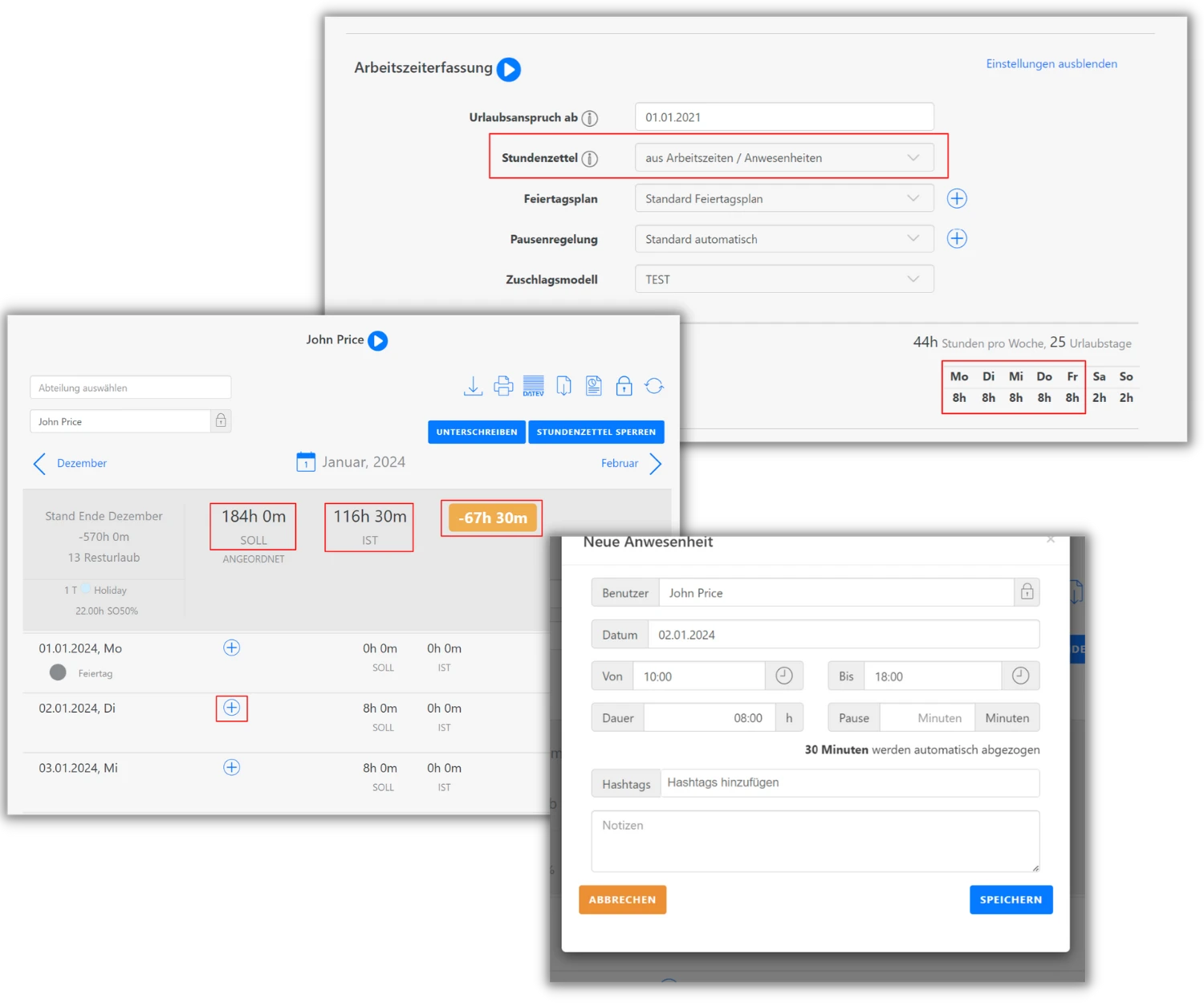Screen dimensions: 1204x1003
Task: Refresh the timesheet with the sync icon
Action: [x=654, y=386]
